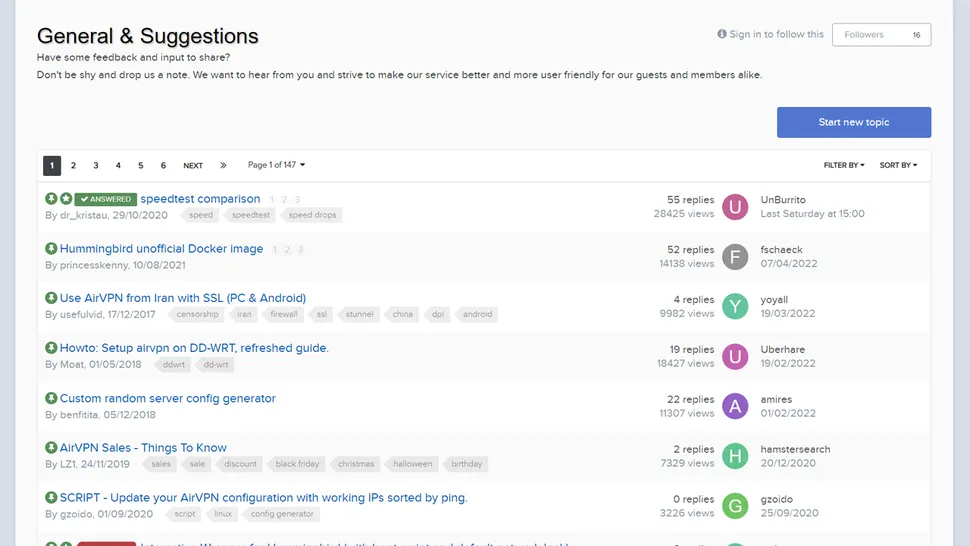Click the halloween tag
Image resolution: width=970 pixels, height=546 pixels.
click(x=411, y=464)
